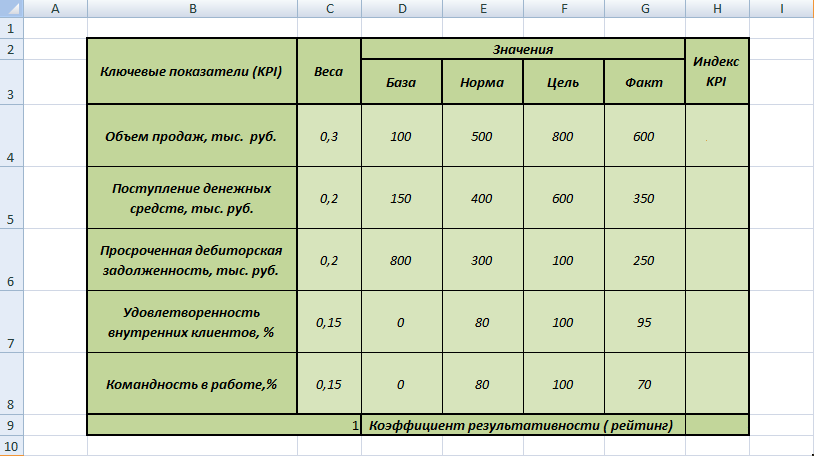Select the 'Факт' column heading cell
The height and width of the screenshot is (456, 814).
[x=644, y=82]
